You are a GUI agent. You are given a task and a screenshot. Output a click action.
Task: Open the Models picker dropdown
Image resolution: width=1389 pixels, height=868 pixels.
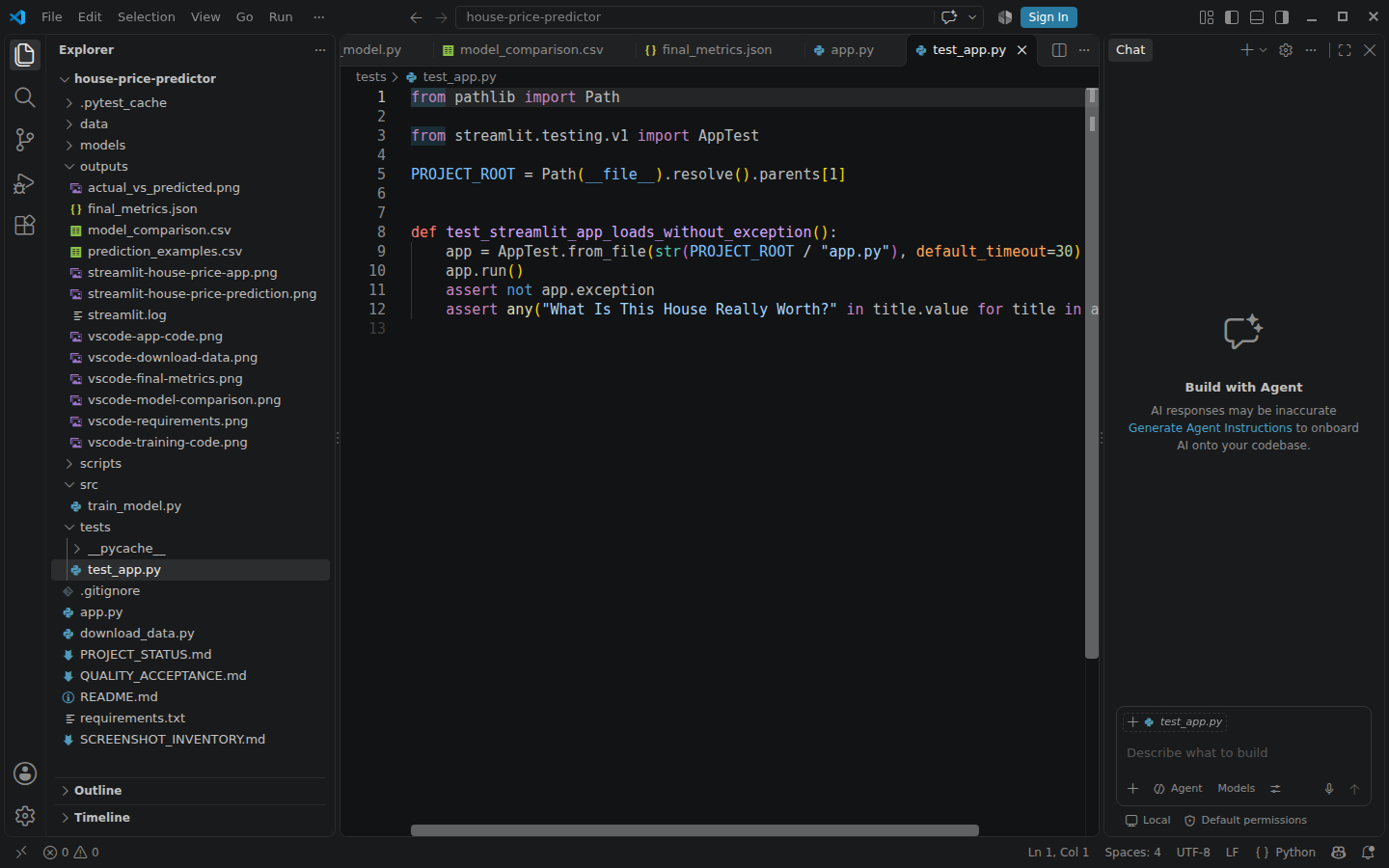(x=1236, y=789)
